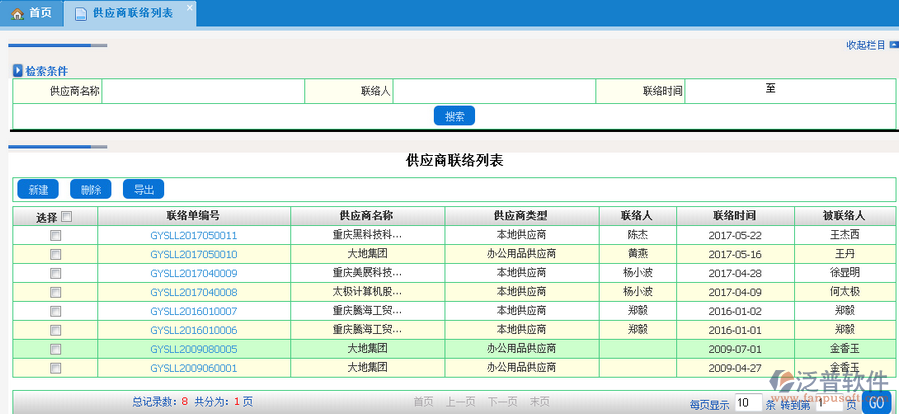Click the 供应商名称 search input field
Screen dimensions: 899x414
(x=203, y=91)
